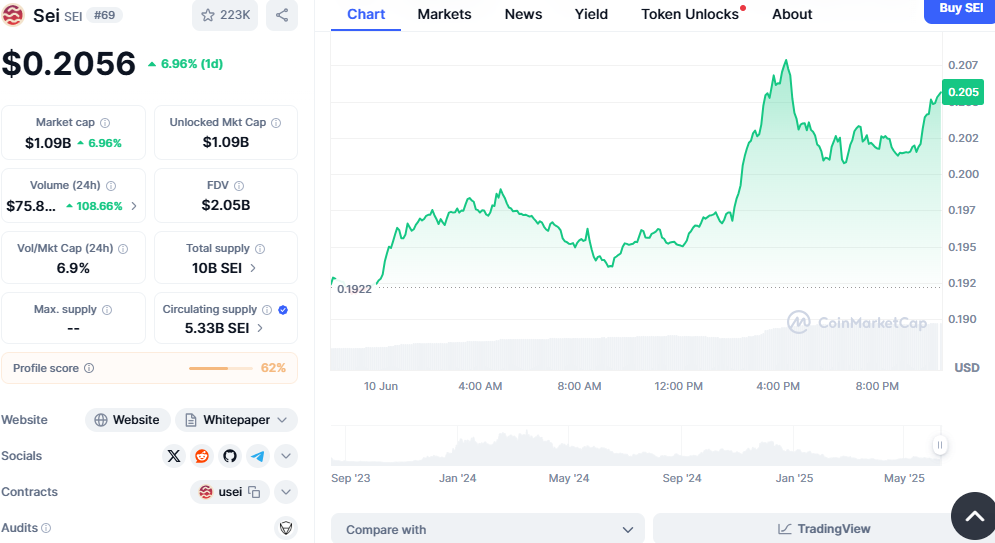Click the blue verified badge for circulating supply
Image resolution: width=995 pixels, height=543 pixels.
tap(283, 310)
